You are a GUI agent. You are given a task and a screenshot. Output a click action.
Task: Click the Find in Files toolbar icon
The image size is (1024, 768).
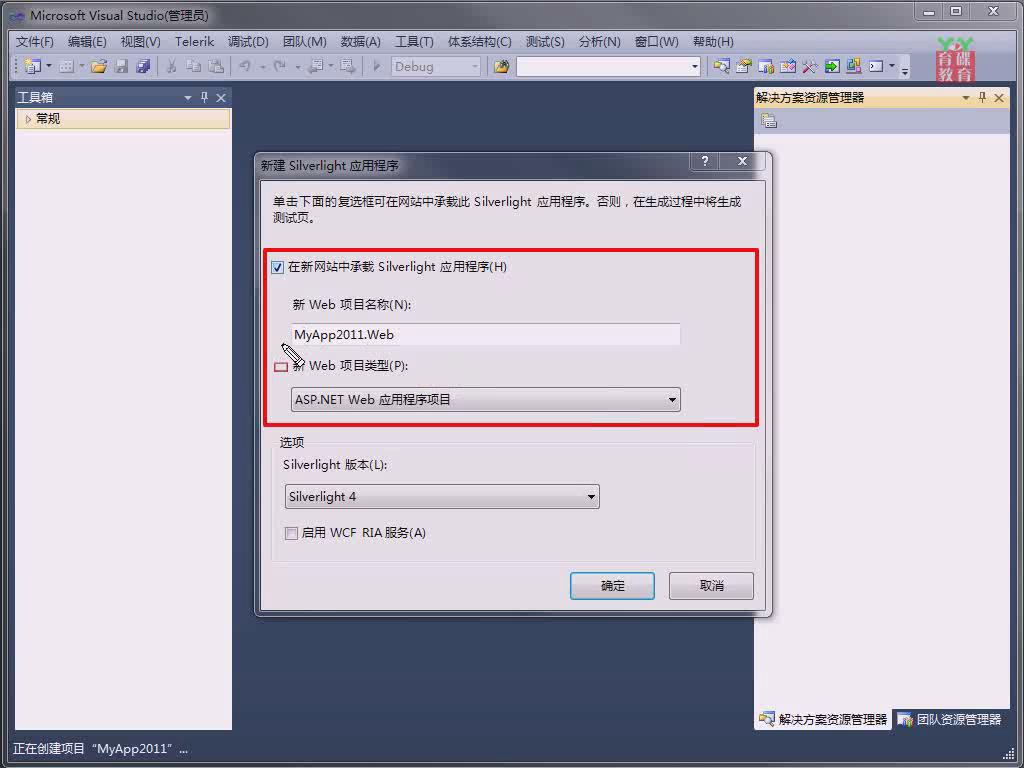point(502,66)
